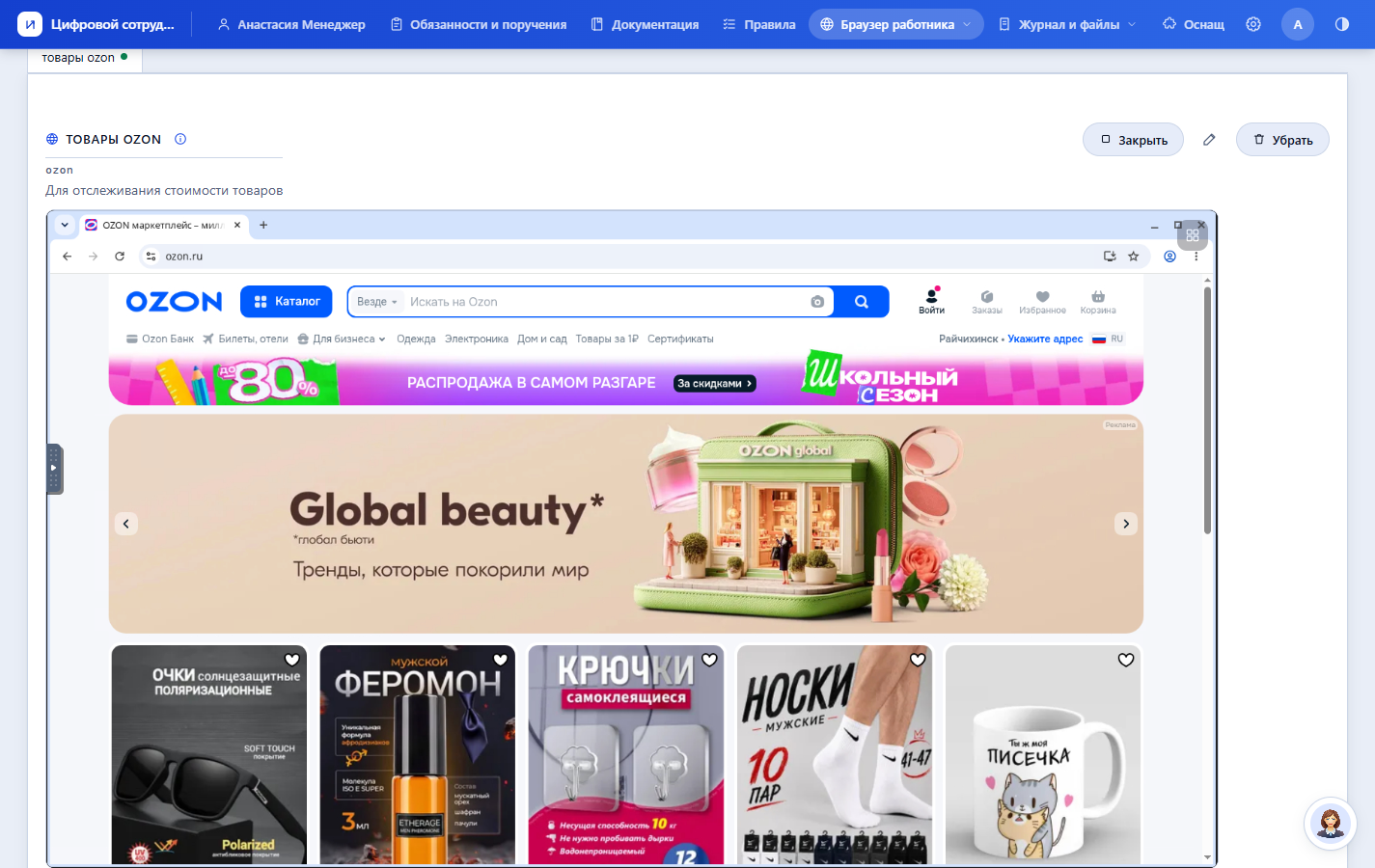Open the Ozon Каталог button
The width and height of the screenshot is (1375, 868).
click(x=287, y=302)
